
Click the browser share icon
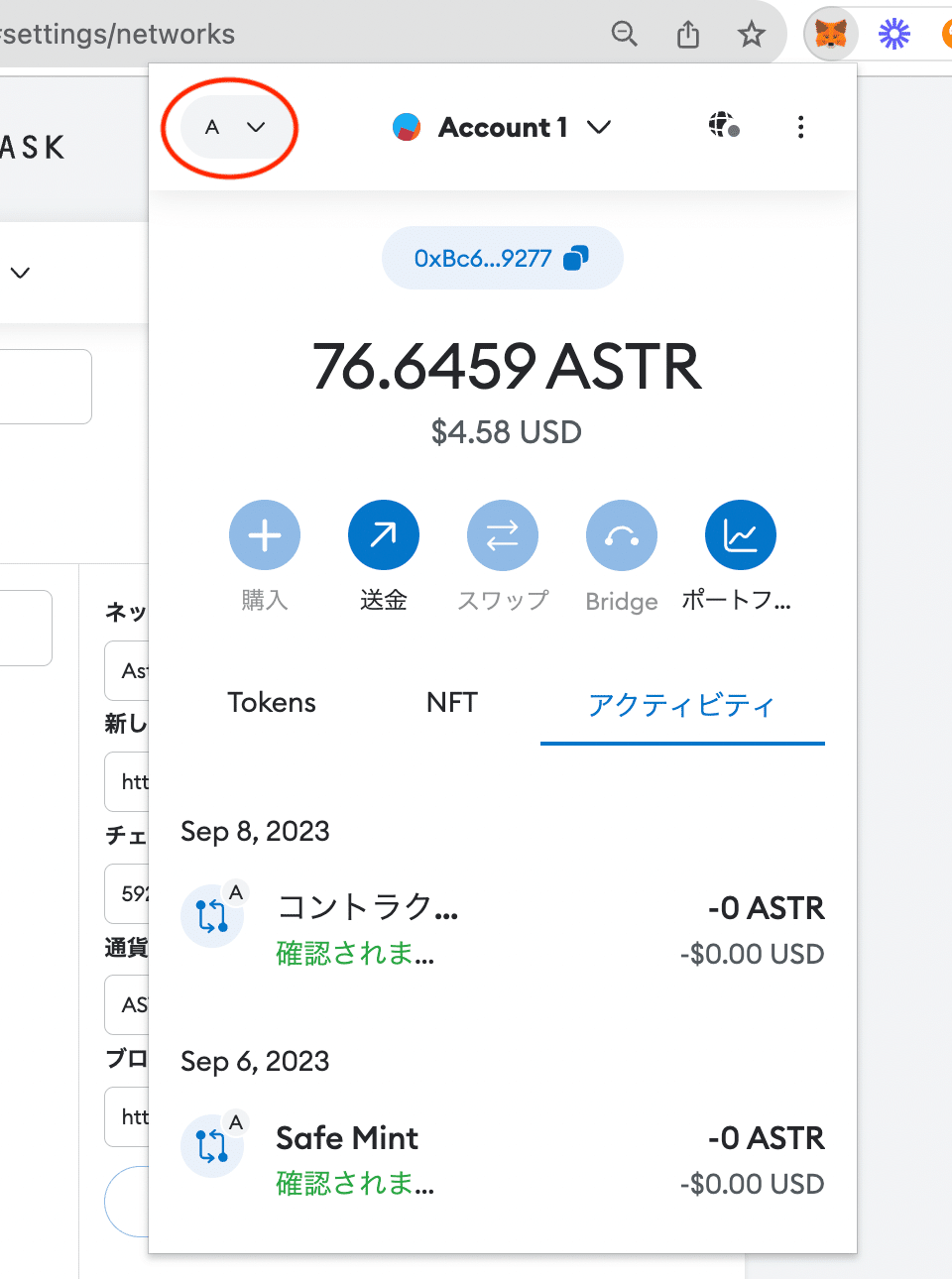(688, 35)
